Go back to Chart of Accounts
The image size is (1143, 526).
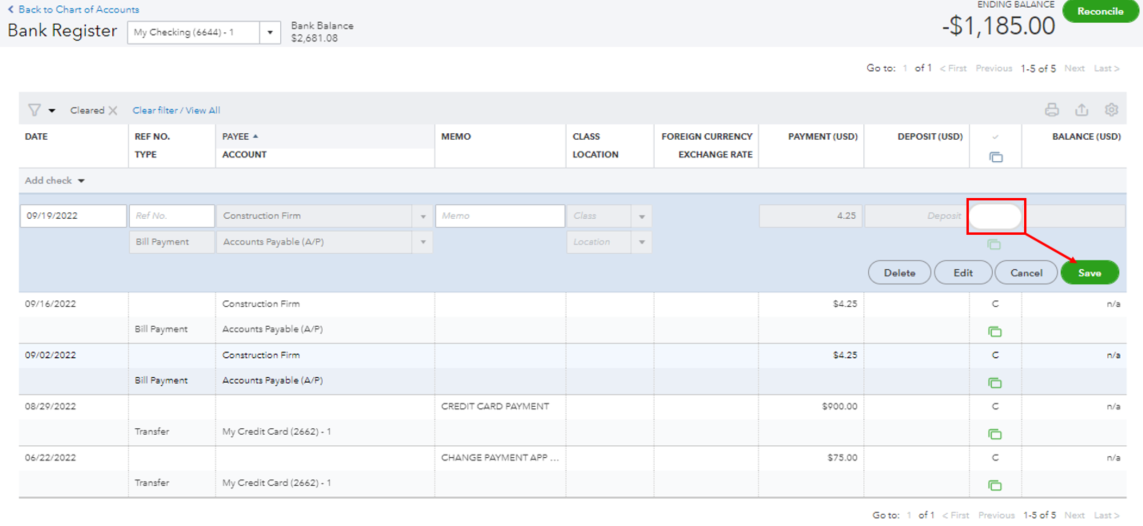(x=73, y=9)
